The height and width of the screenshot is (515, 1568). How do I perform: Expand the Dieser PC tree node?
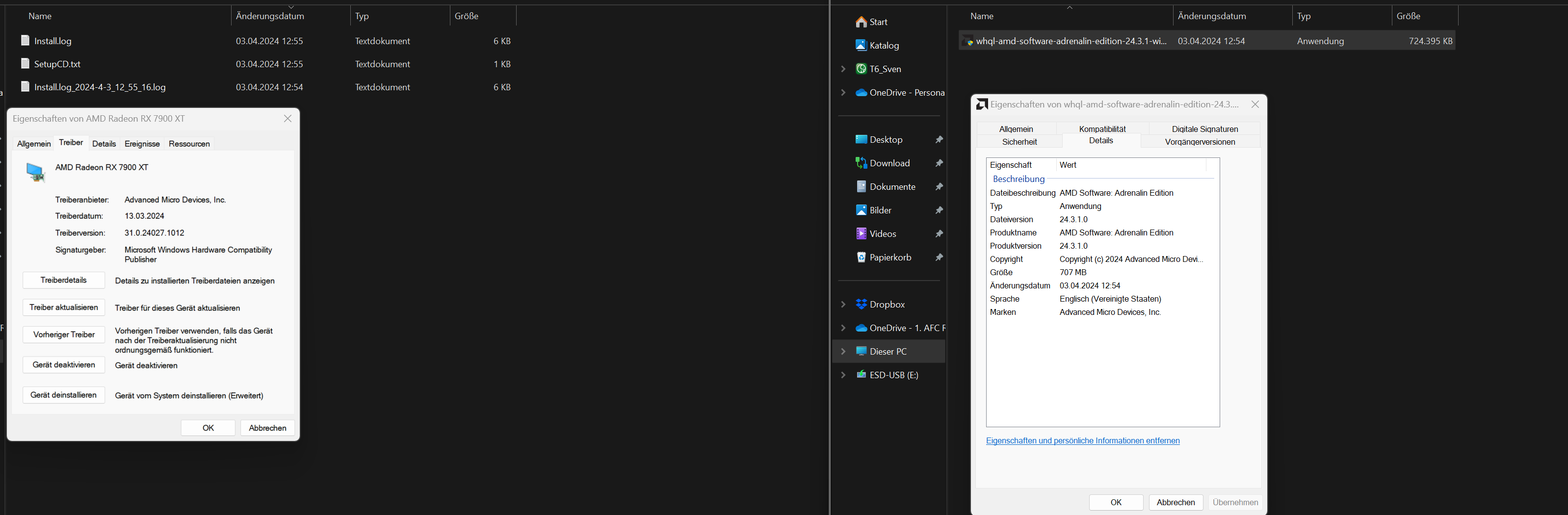(843, 351)
